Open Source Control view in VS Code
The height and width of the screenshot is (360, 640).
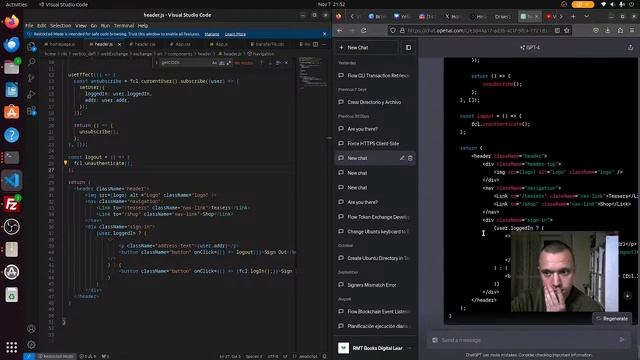(31, 78)
